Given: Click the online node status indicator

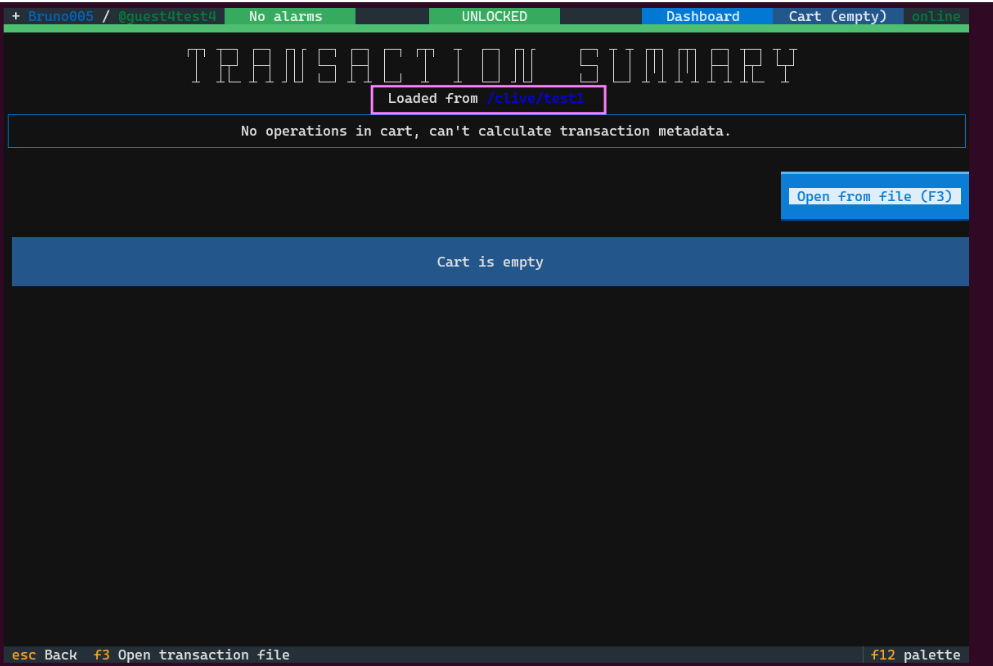Looking at the screenshot, I should (x=935, y=16).
